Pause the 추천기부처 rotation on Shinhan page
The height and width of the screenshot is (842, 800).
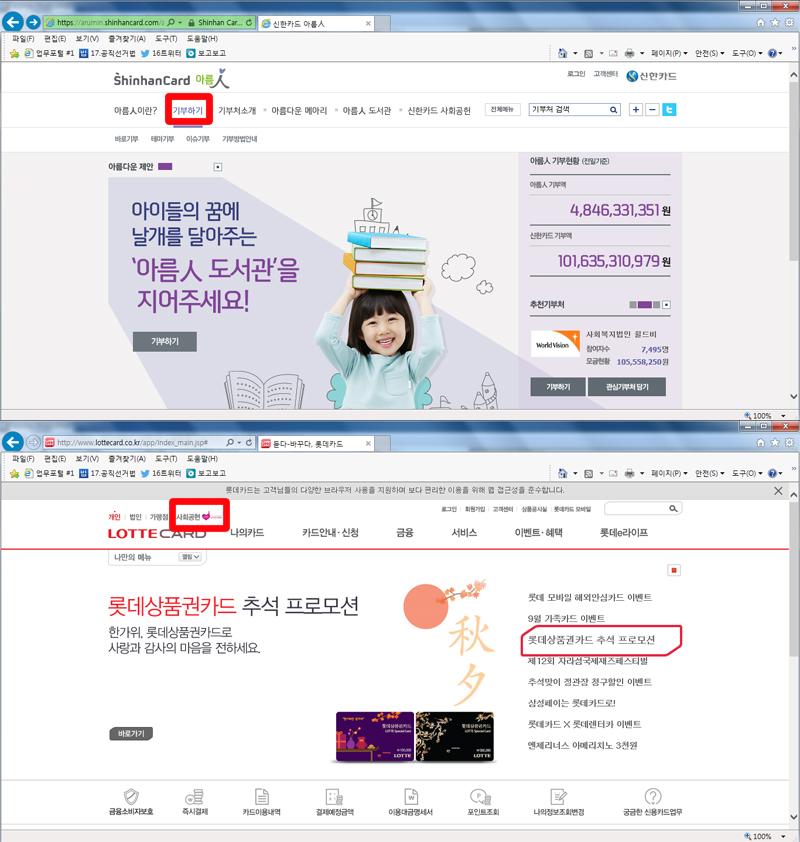[x=666, y=304]
